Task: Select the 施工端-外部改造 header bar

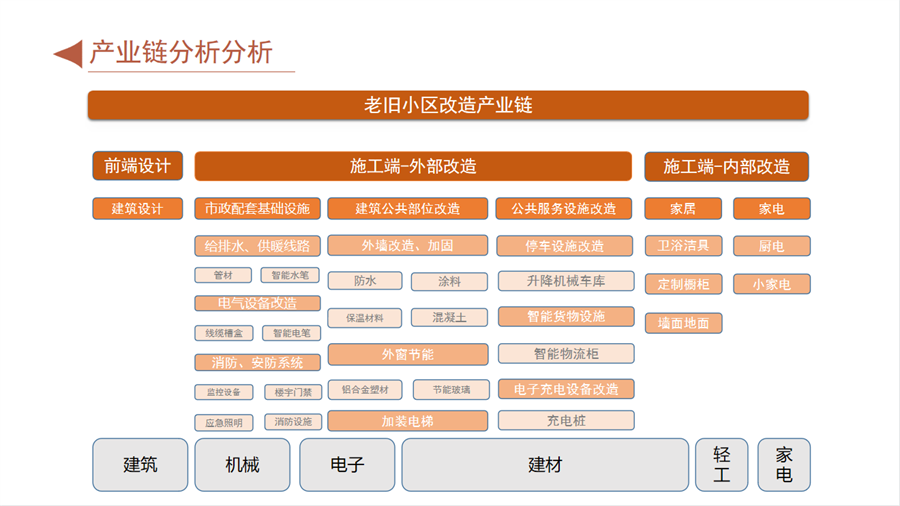Action: [x=413, y=166]
